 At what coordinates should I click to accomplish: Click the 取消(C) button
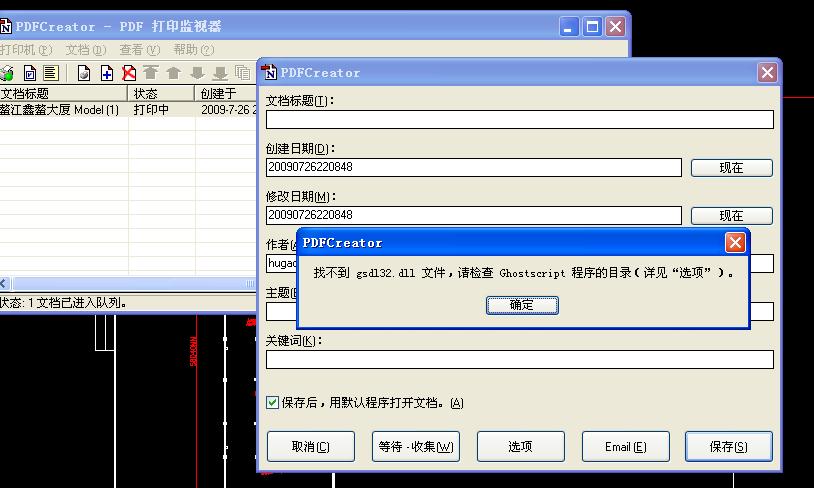point(310,446)
